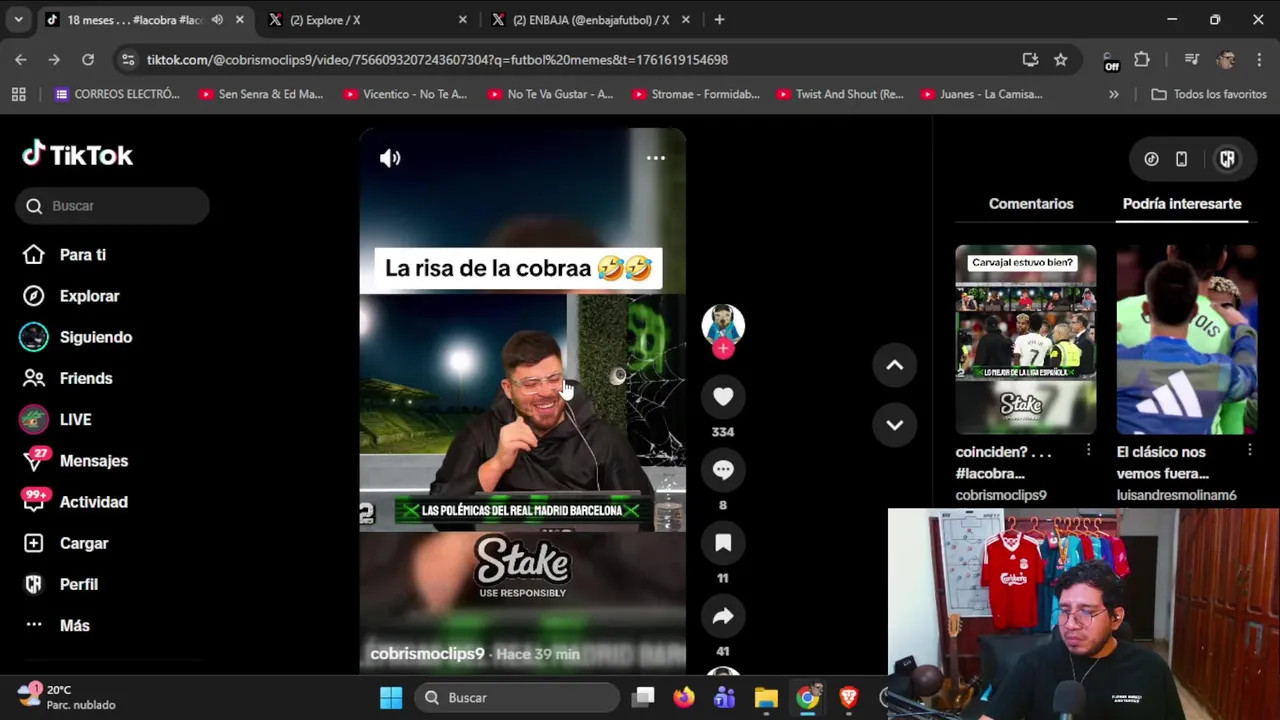Open options for 'El clásico nos' video

pyautogui.click(x=1249, y=452)
